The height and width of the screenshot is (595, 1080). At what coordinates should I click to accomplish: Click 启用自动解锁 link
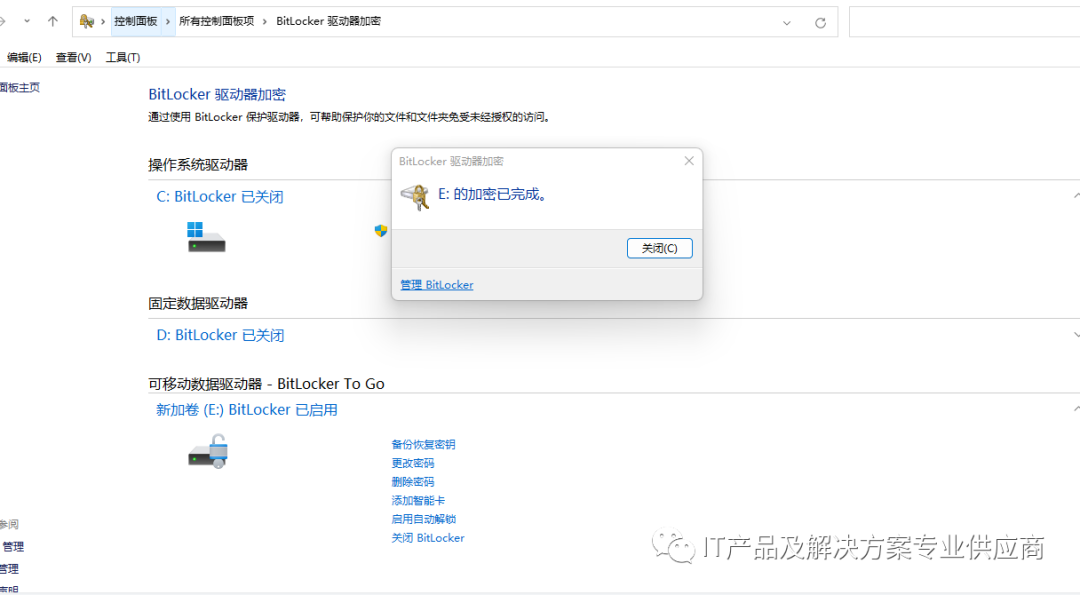pos(424,519)
